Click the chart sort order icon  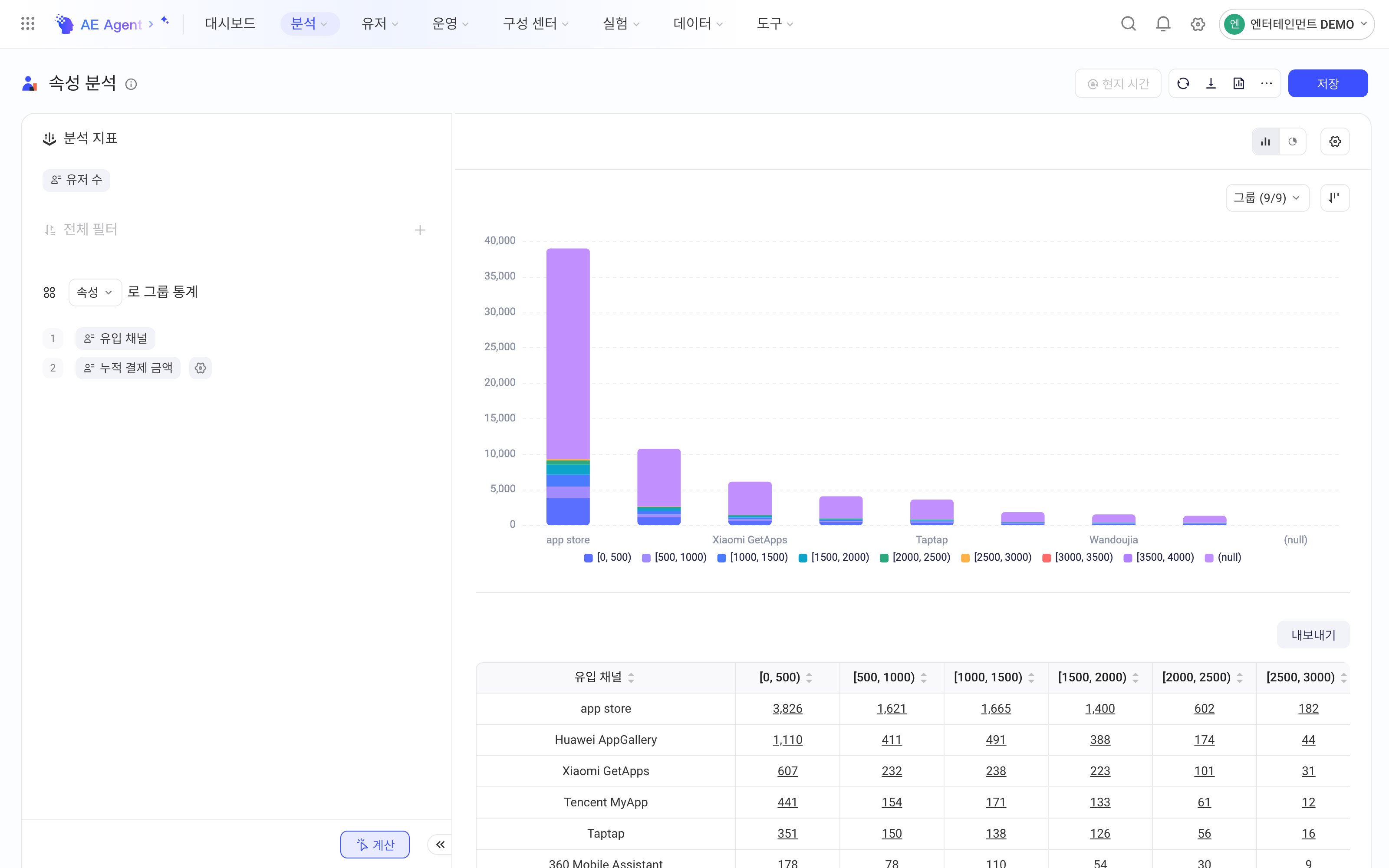tap(1335, 198)
